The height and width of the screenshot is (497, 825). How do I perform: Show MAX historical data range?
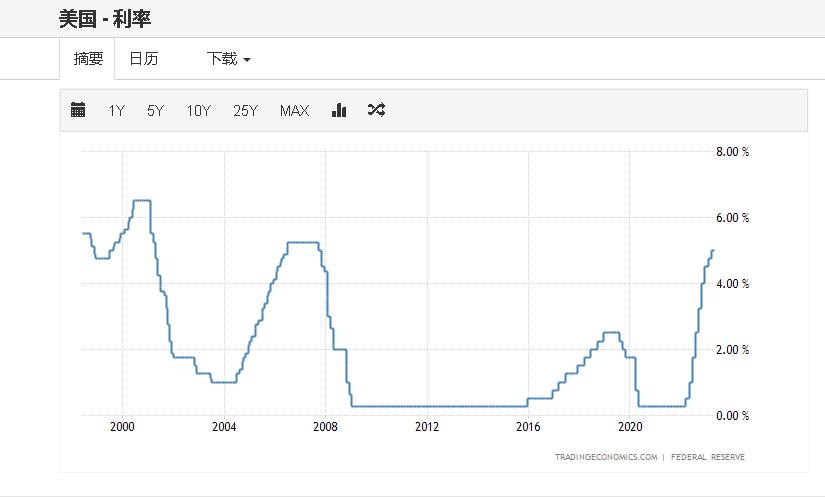click(x=294, y=111)
